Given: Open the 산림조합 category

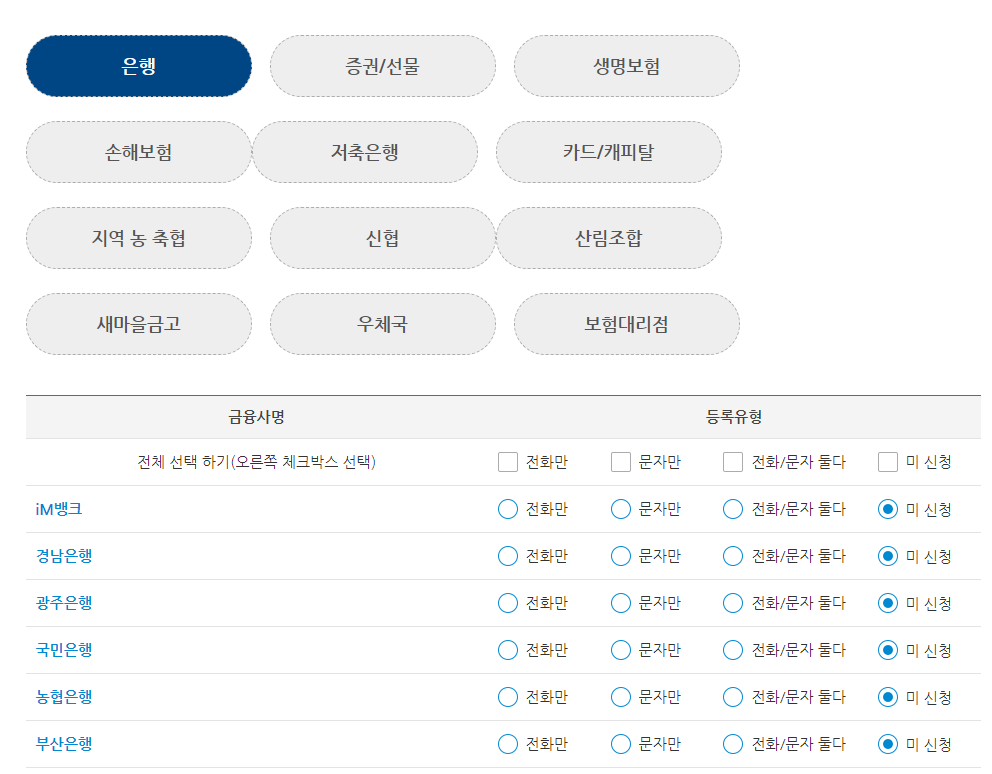Looking at the screenshot, I should [x=608, y=237].
